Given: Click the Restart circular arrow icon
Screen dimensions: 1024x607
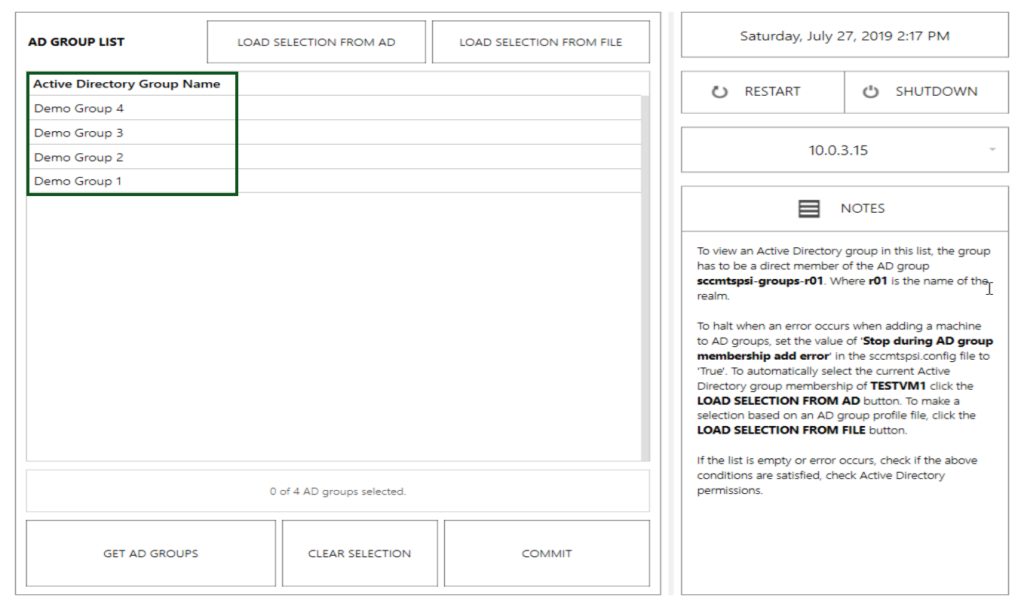Looking at the screenshot, I should pyautogui.click(x=719, y=92).
